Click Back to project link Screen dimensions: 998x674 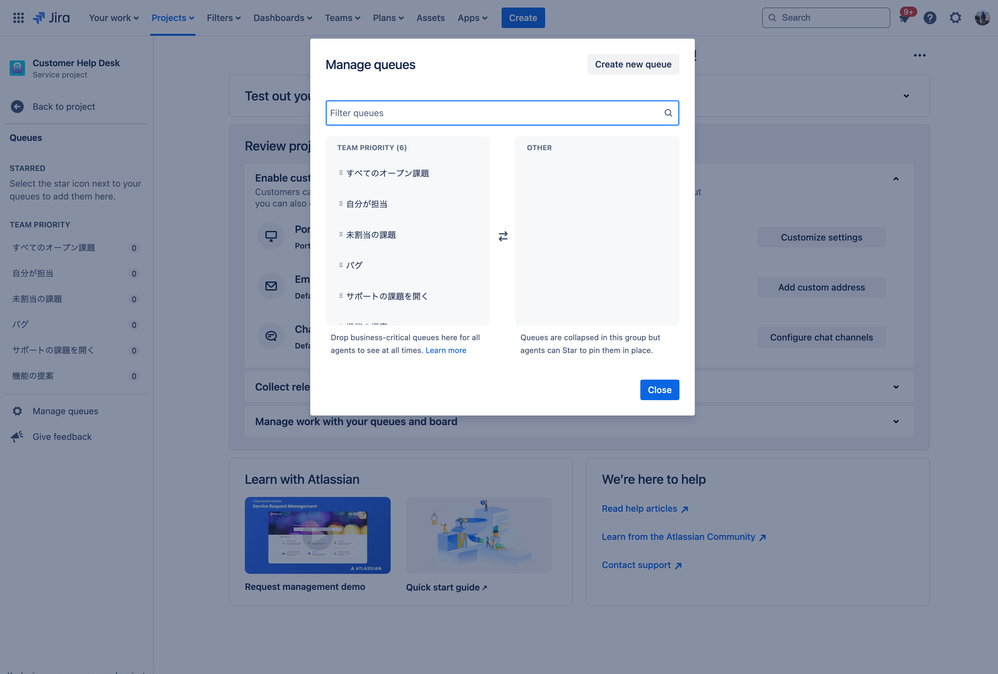pos(64,106)
